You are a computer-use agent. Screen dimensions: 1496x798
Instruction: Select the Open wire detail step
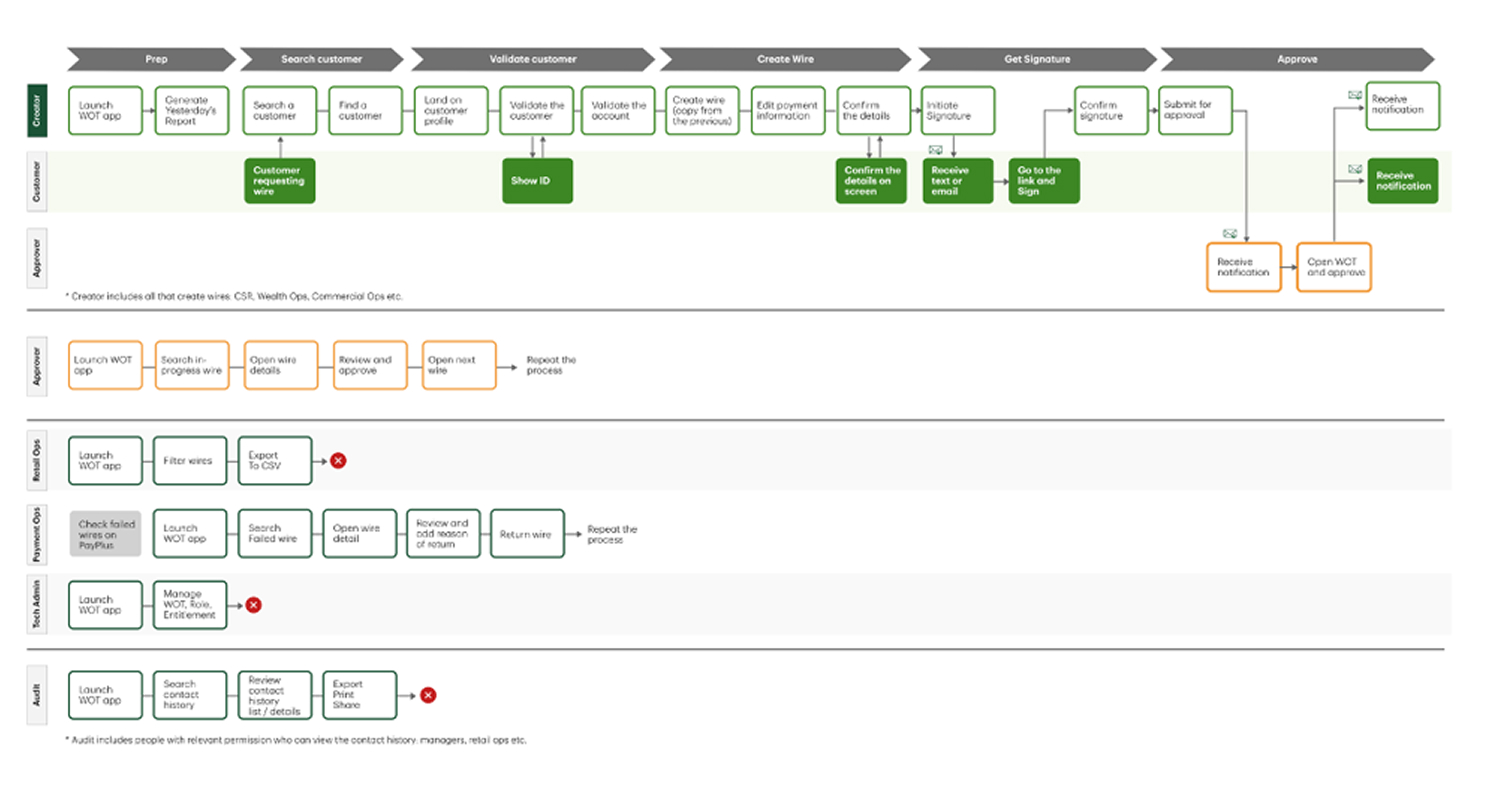(x=359, y=533)
